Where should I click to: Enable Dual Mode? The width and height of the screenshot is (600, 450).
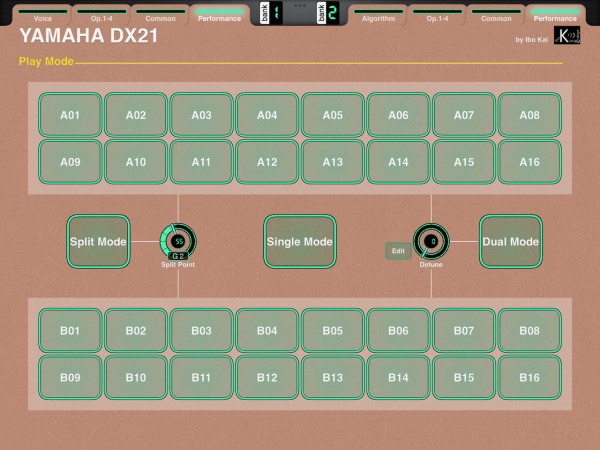coord(511,241)
